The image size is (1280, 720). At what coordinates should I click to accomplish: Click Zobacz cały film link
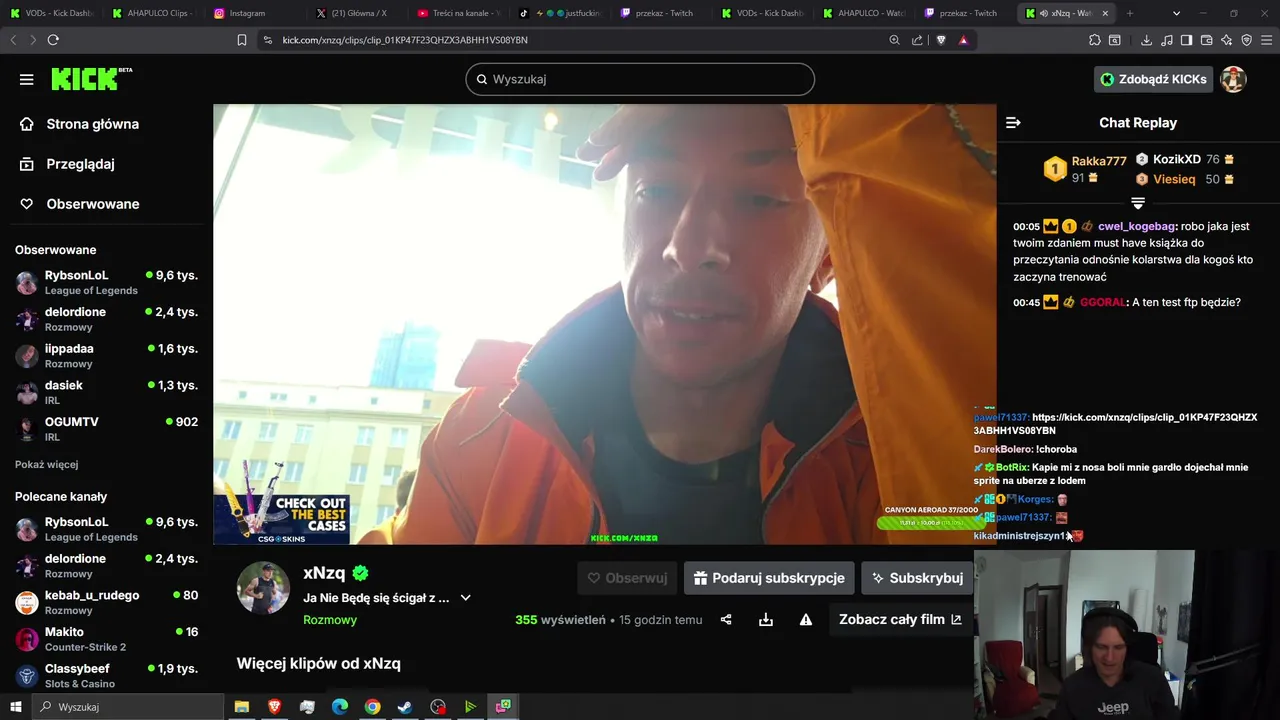click(900, 620)
